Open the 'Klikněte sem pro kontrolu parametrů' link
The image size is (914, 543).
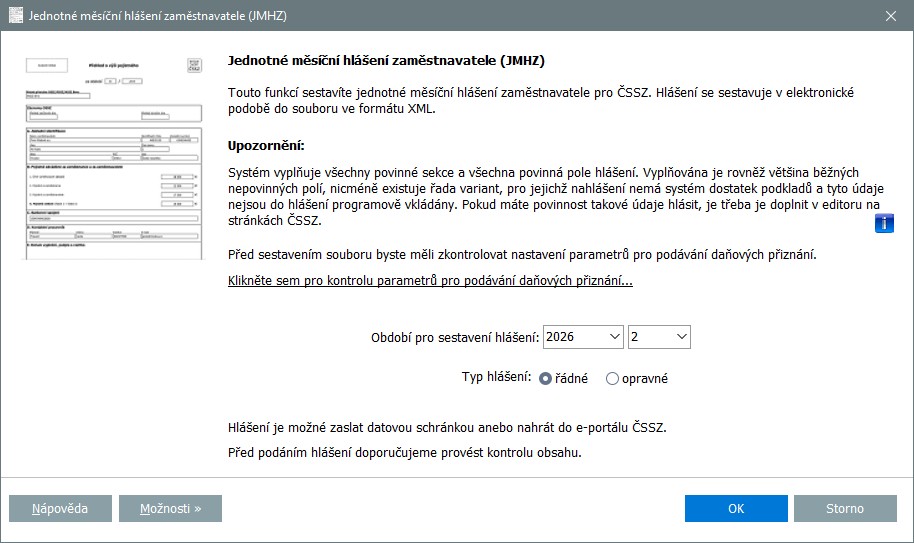tap(430, 281)
